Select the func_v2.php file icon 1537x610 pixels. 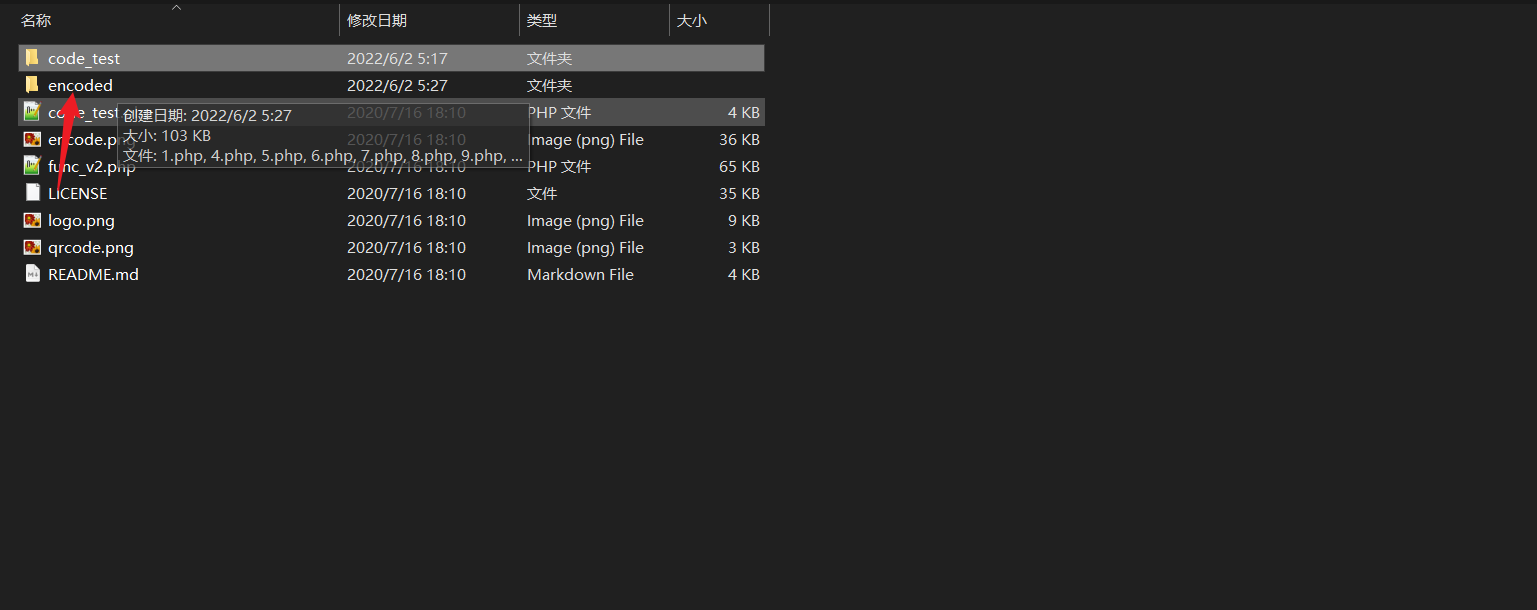click(x=32, y=166)
